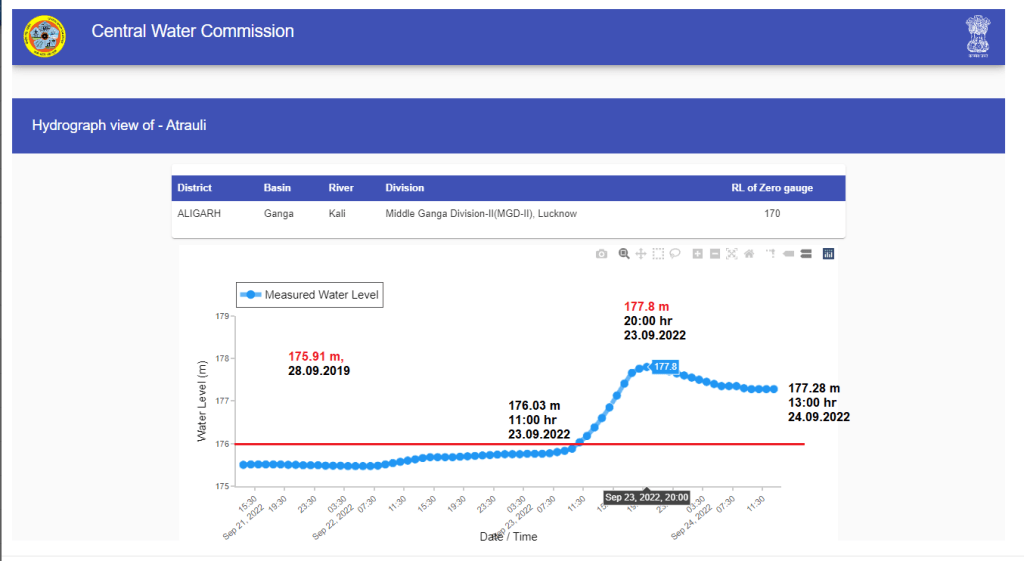Click the Plotly logo icon
This screenshot has height=561, width=1024.
828,254
